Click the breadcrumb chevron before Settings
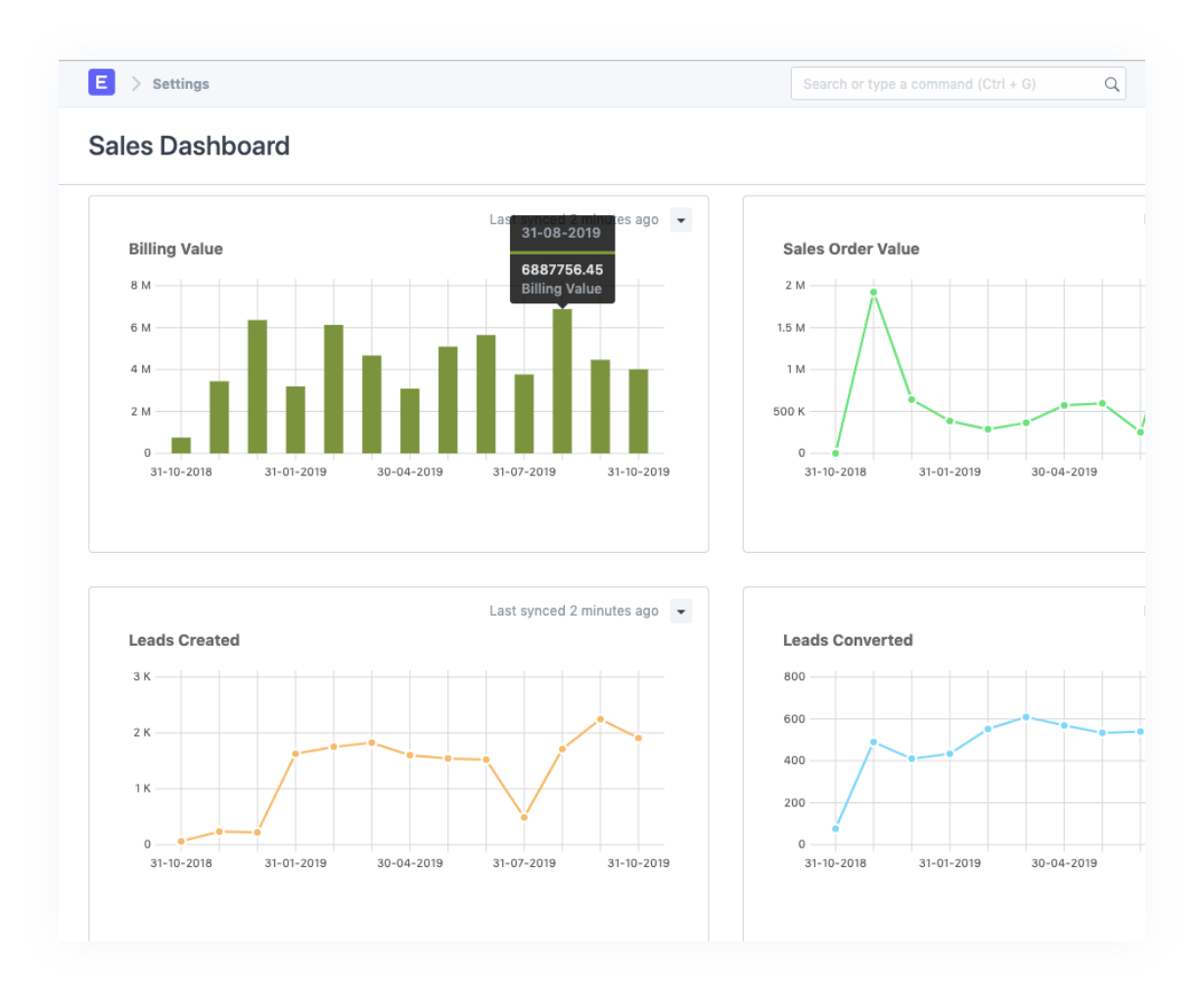1204x1000 pixels. click(x=136, y=84)
